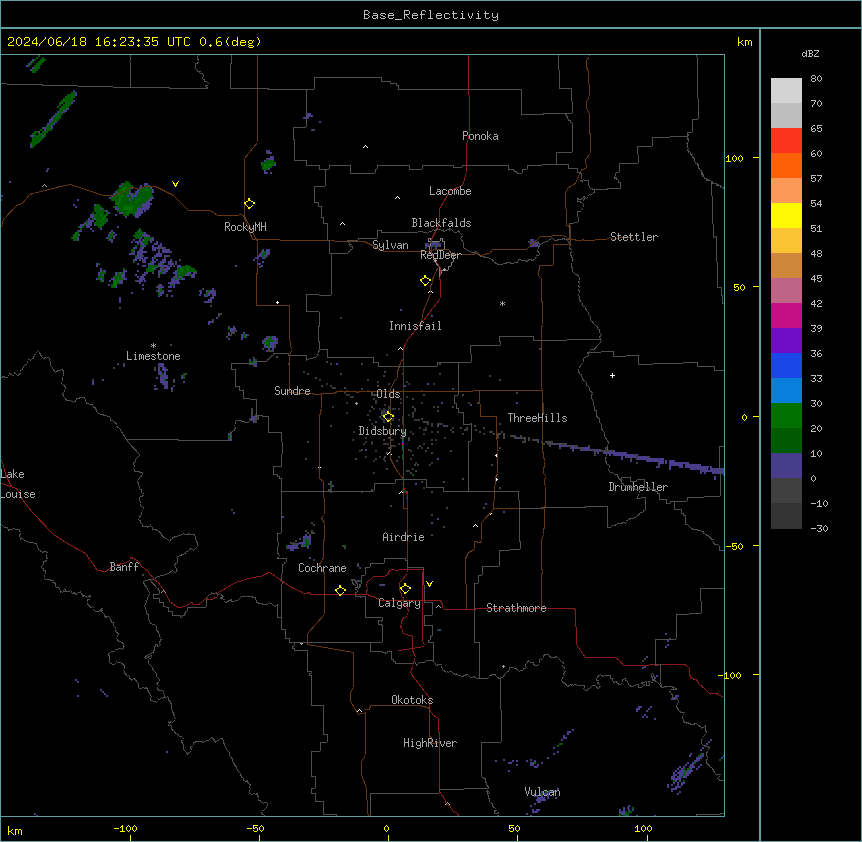Click the yellow diamond marker inside Calgary

click(x=405, y=589)
